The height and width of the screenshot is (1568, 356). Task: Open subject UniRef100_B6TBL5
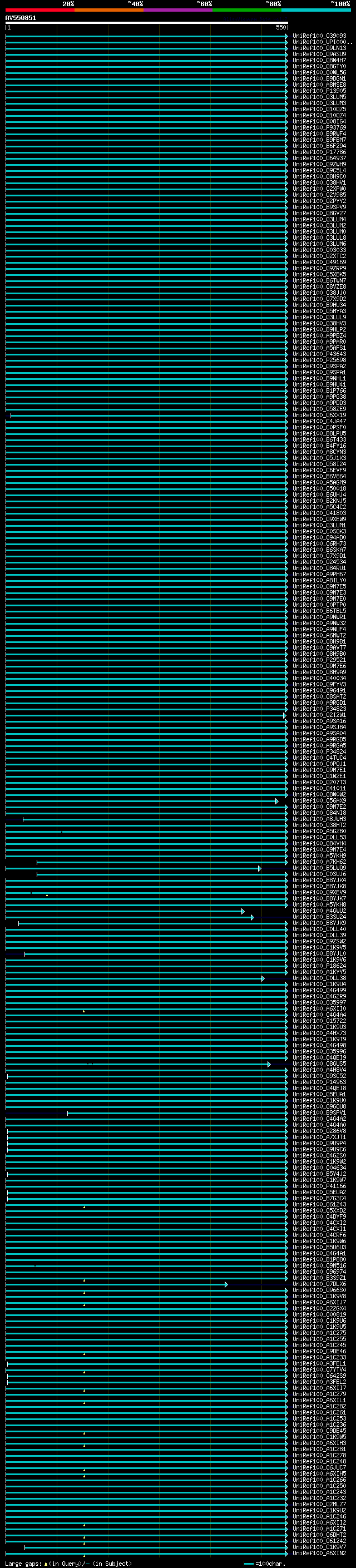coord(319,611)
